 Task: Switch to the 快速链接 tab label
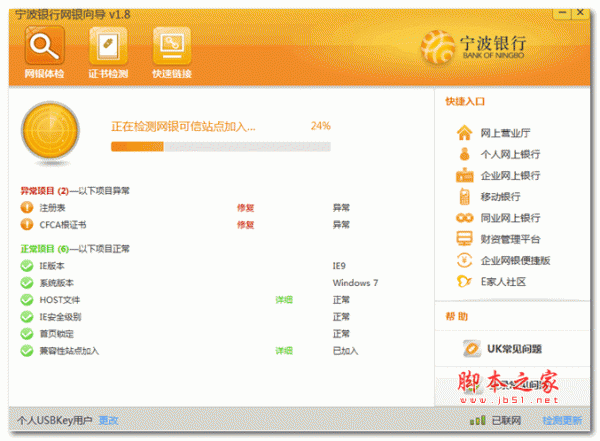(172, 74)
